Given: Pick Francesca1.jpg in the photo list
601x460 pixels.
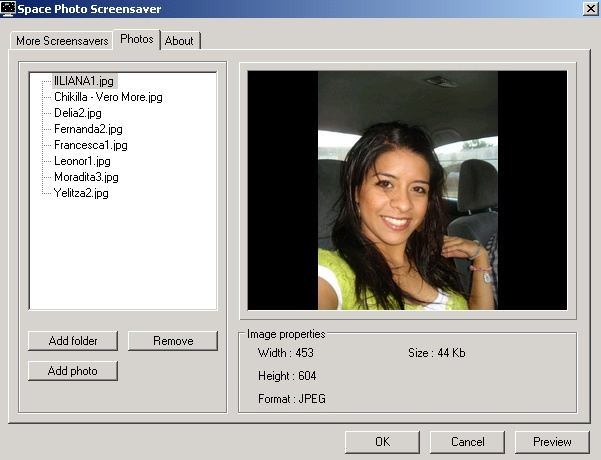Looking at the screenshot, I should click(x=90, y=145).
